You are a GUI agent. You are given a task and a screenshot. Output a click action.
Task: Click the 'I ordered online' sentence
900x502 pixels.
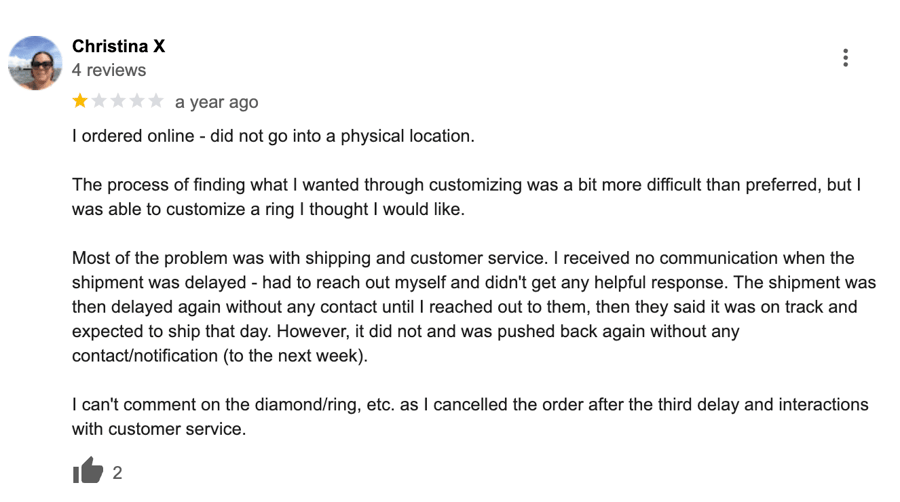coord(273,136)
